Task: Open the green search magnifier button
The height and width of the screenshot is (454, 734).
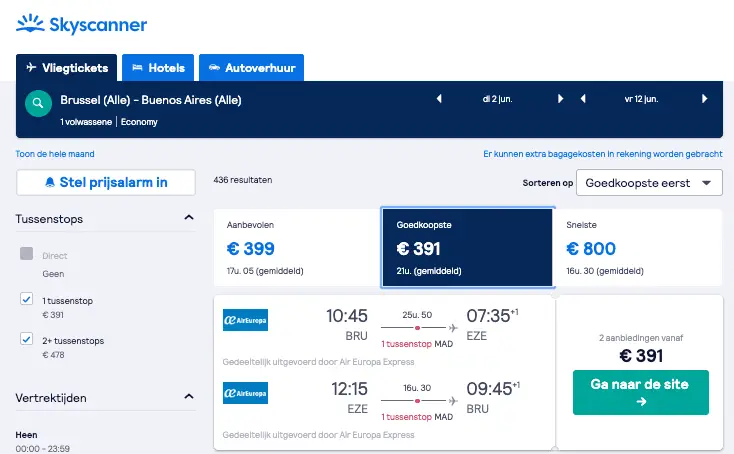Action: click(x=38, y=103)
